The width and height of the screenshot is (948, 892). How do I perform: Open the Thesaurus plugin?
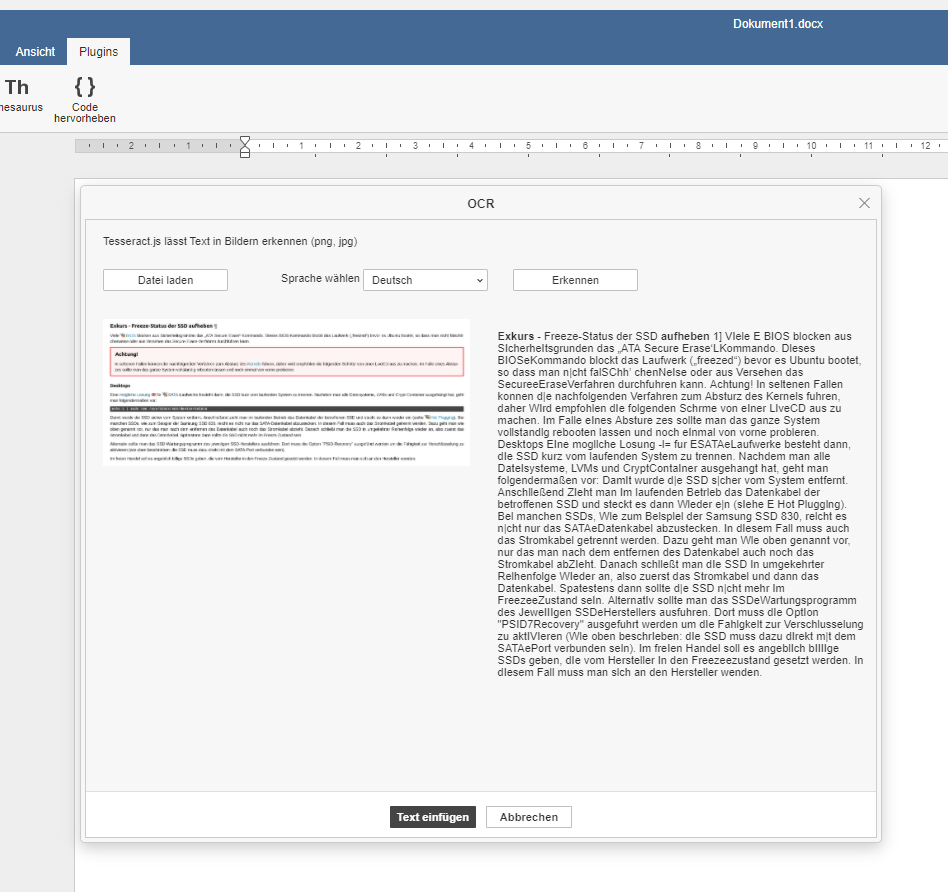pos(18,97)
